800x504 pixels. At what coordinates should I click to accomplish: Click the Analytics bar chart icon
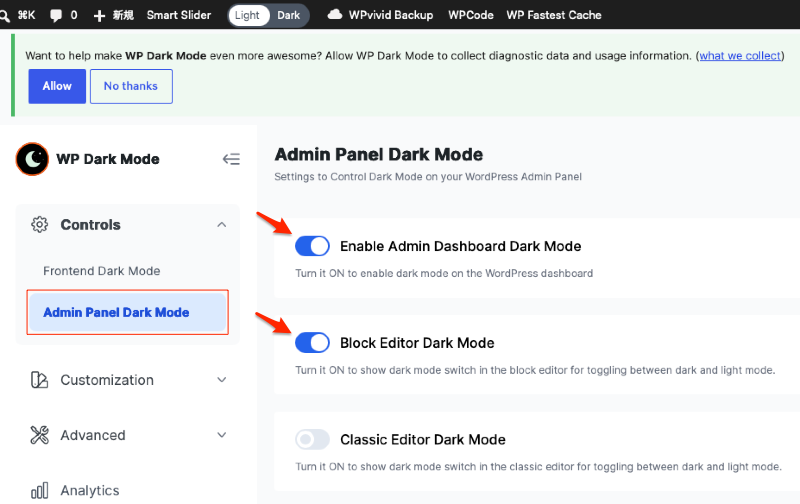point(39,490)
